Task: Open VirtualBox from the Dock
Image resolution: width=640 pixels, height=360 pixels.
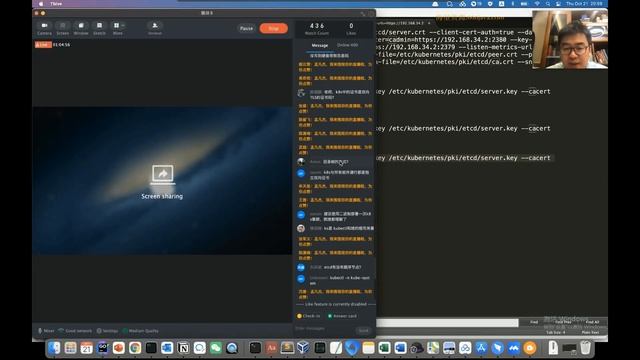Action: click(303, 347)
